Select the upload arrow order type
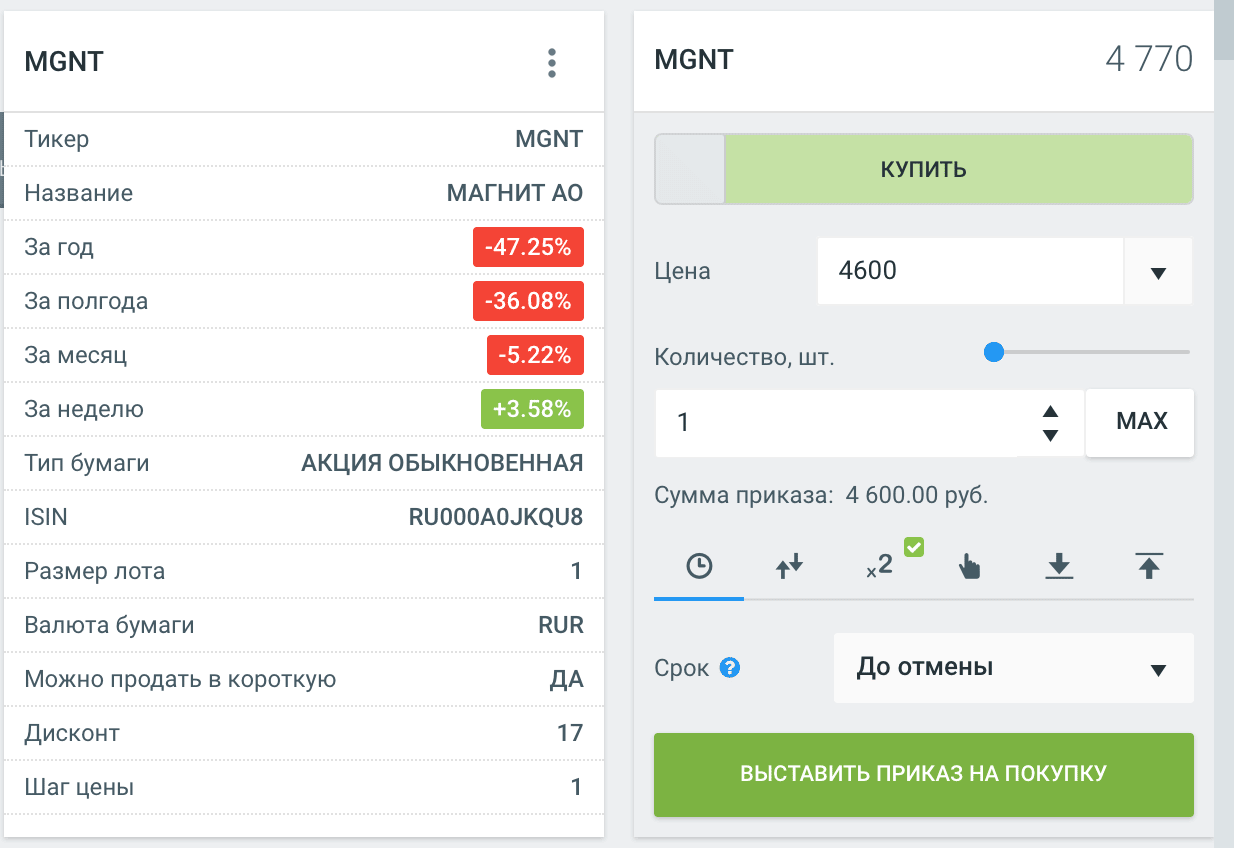 pos(1149,567)
